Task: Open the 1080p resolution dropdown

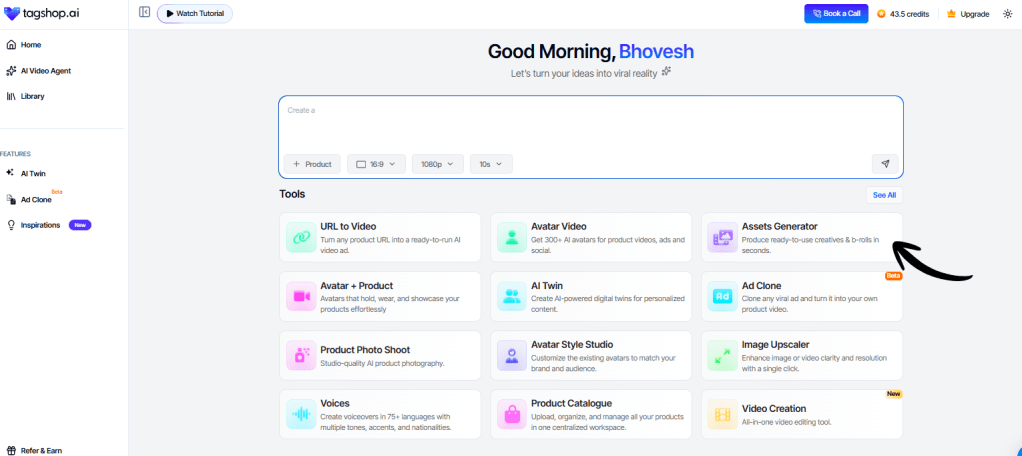Action: [x=437, y=164]
